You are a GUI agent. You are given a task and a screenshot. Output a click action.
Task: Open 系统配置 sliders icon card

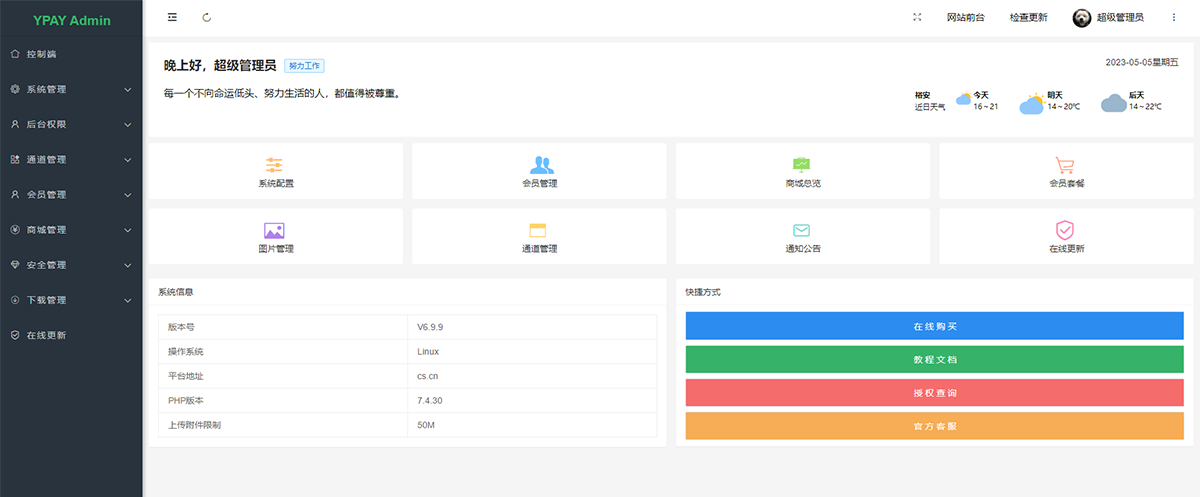275,165
